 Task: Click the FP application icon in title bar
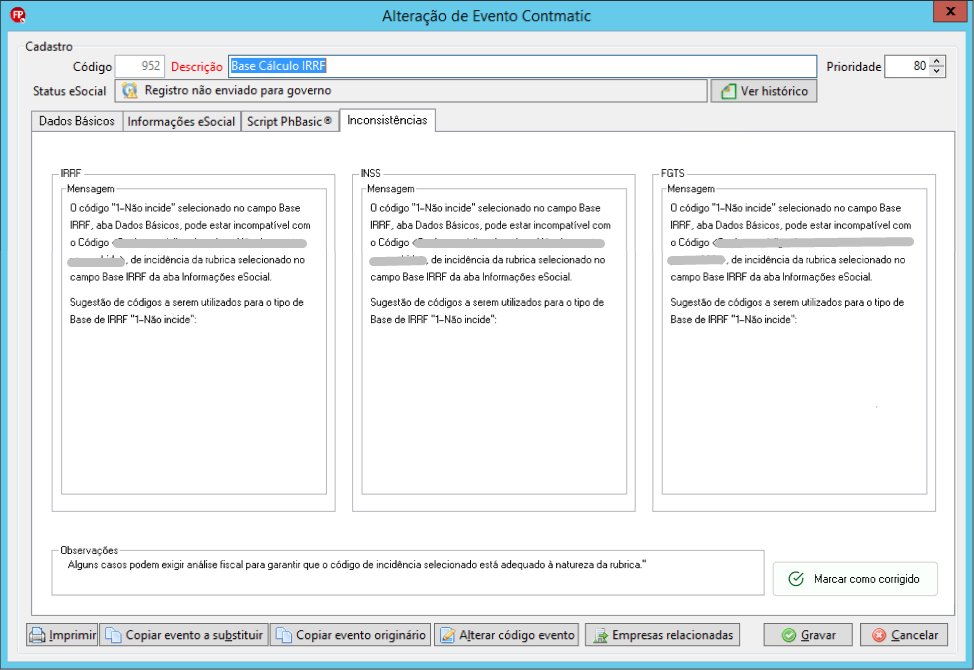17,14
